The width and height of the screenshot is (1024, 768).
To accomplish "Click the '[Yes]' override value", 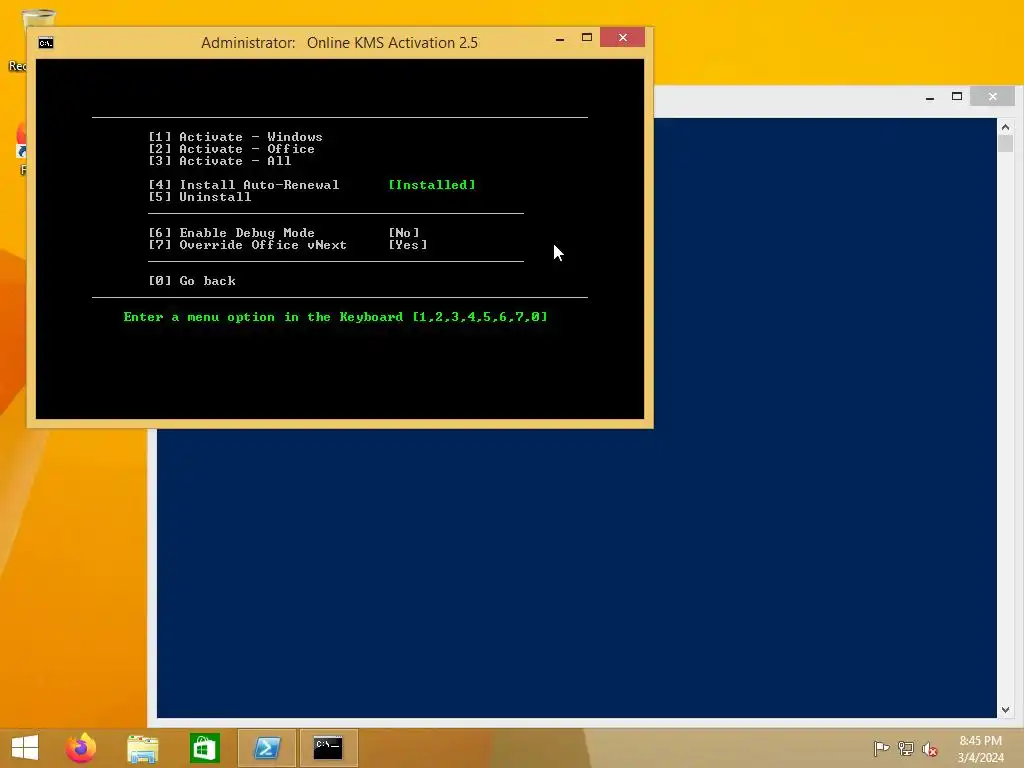I will click(x=408, y=245).
